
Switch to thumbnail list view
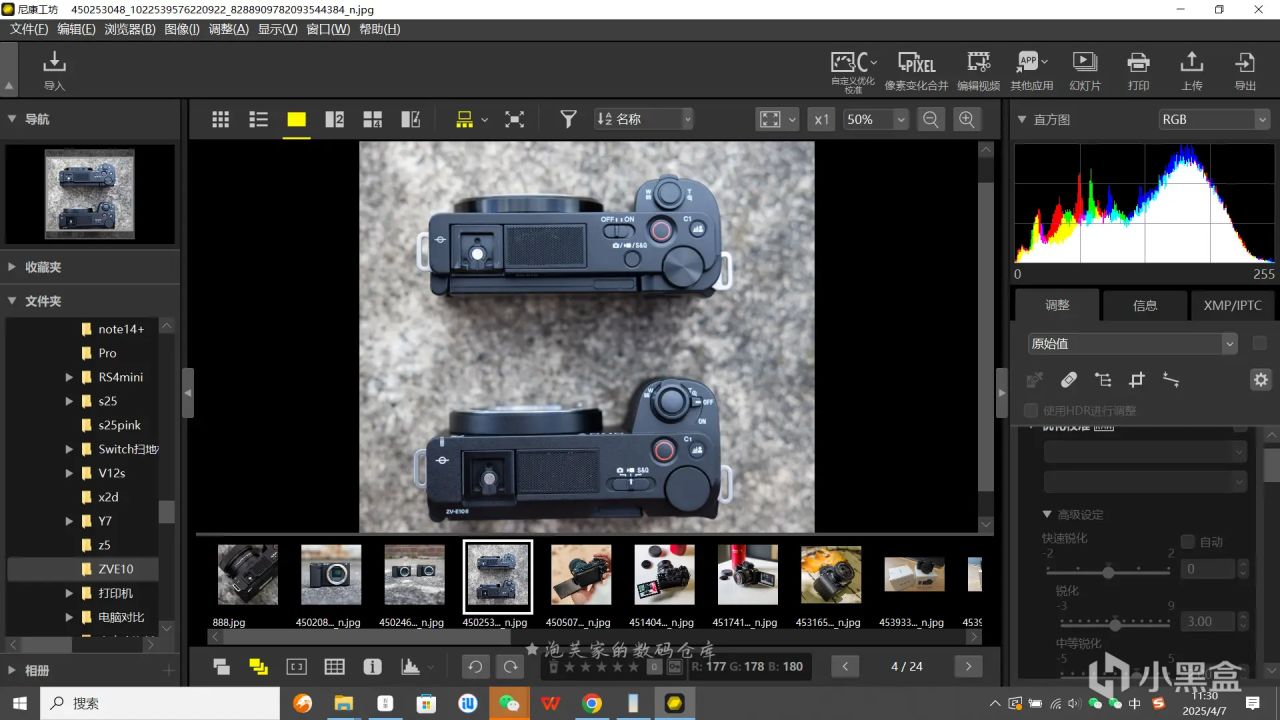tap(258, 119)
